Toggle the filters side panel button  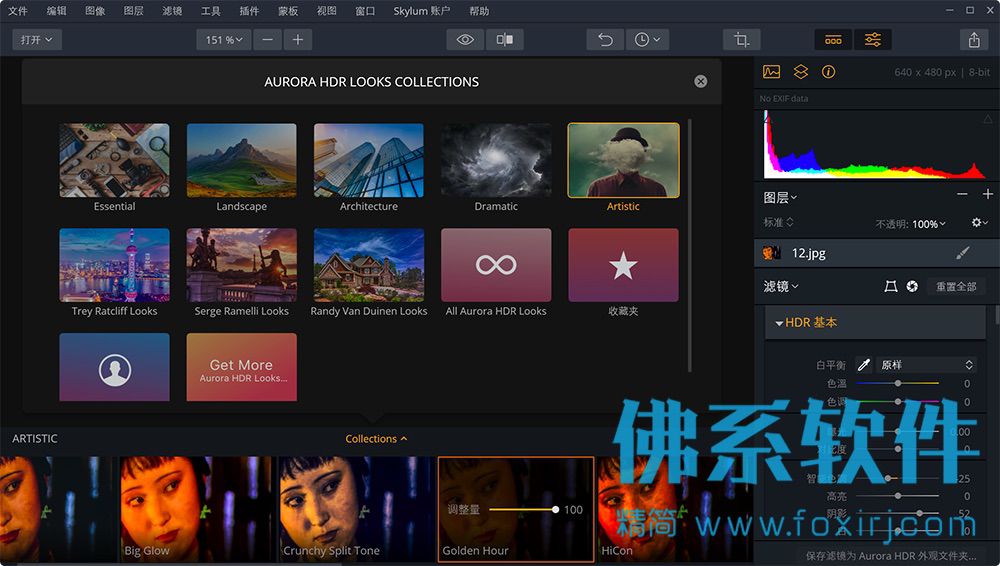[x=872, y=40]
